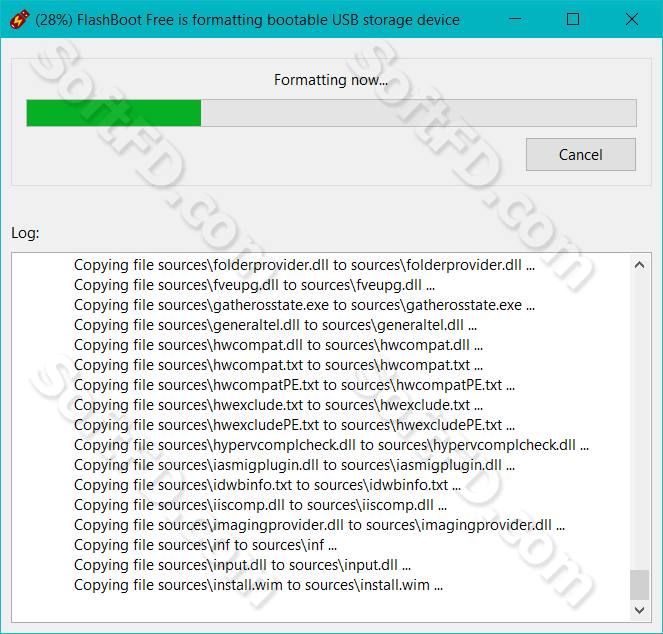The height and width of the screenshot is (634, 663).
Task: Click the Cancel button
Action: (x=581, y=154)
